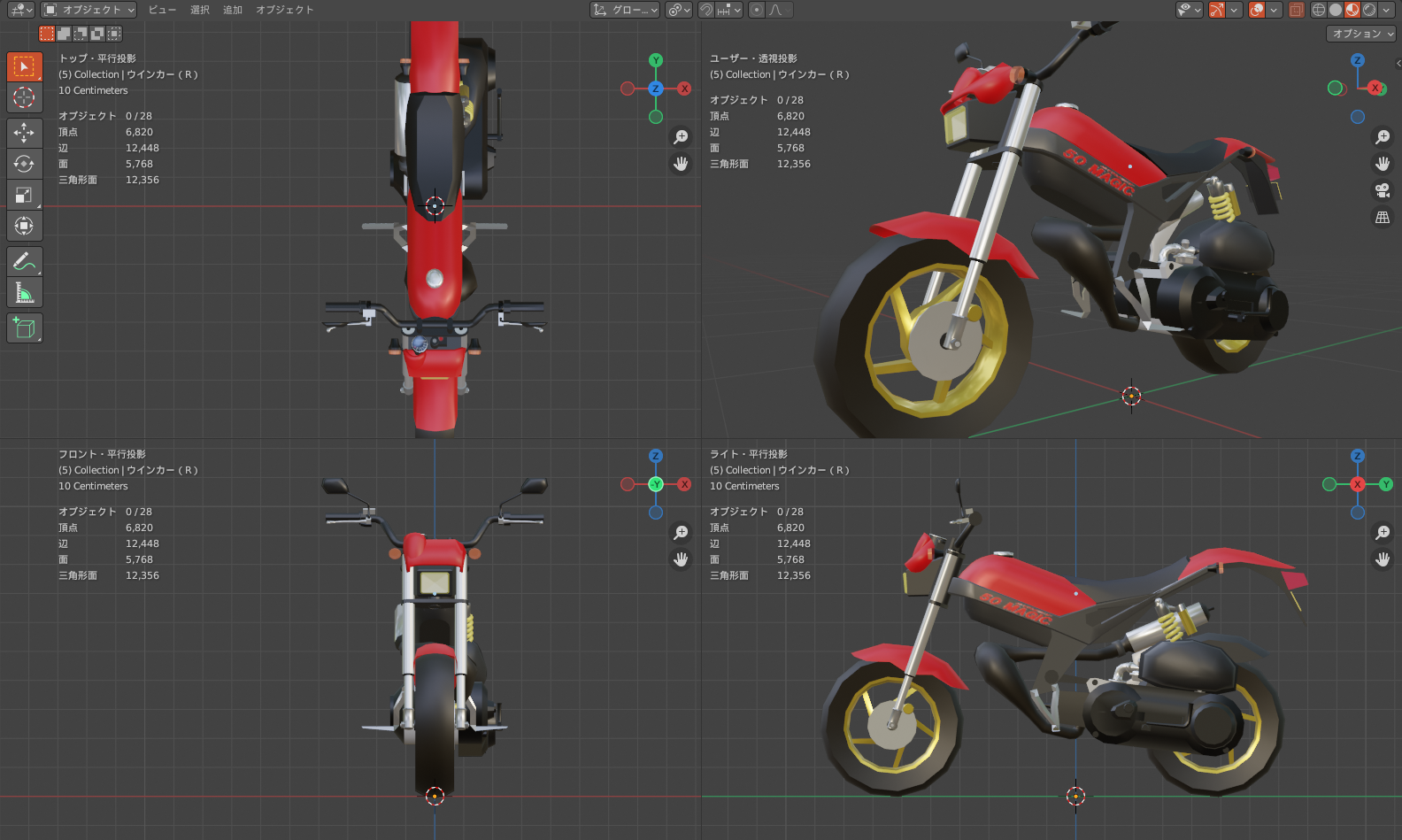Click zoom icon in right orthographic viewport
This screenshot has width=1402, height=840.
pyautogui.click(x=1383, y=533)
